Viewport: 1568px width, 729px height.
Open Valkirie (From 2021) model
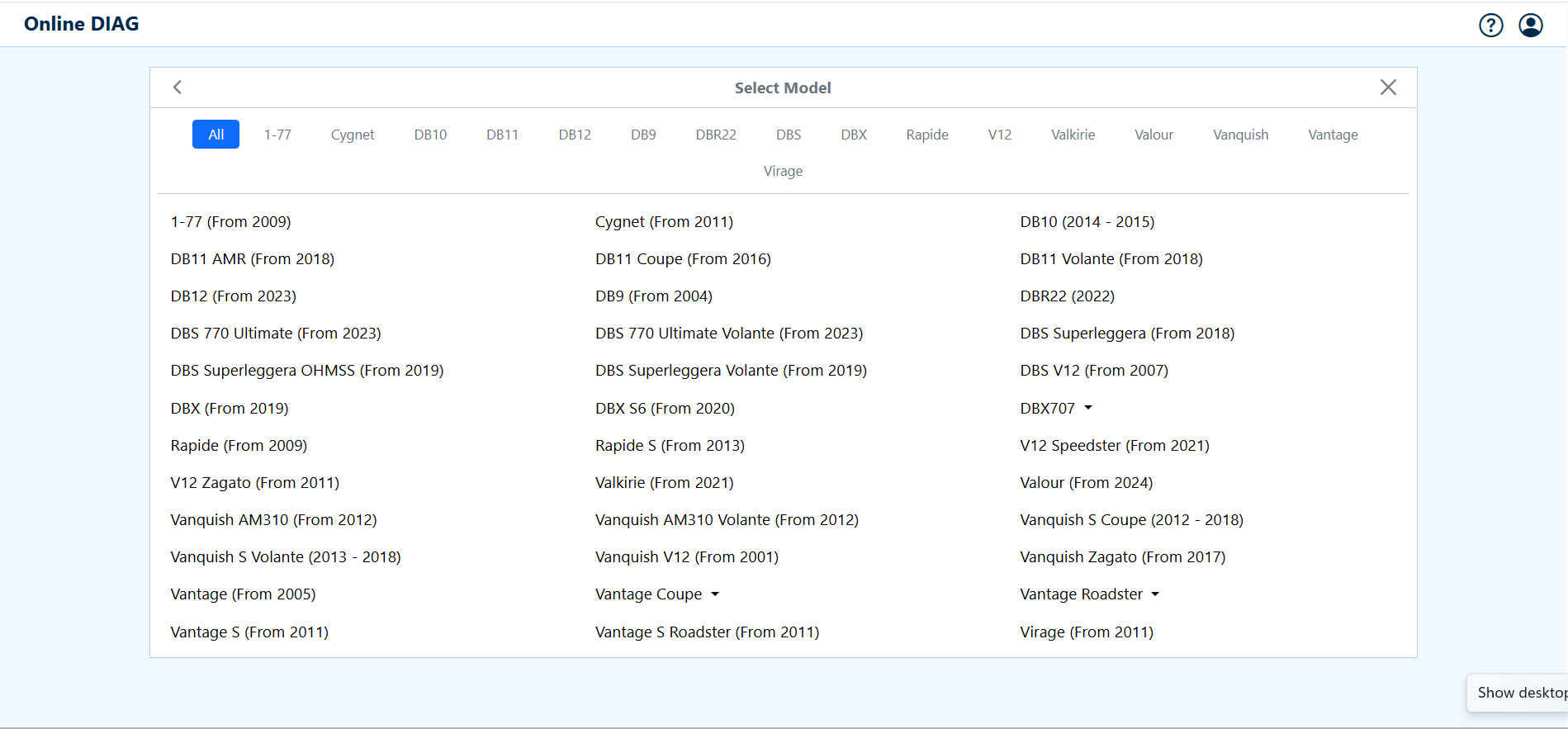(x=664, y=483)
